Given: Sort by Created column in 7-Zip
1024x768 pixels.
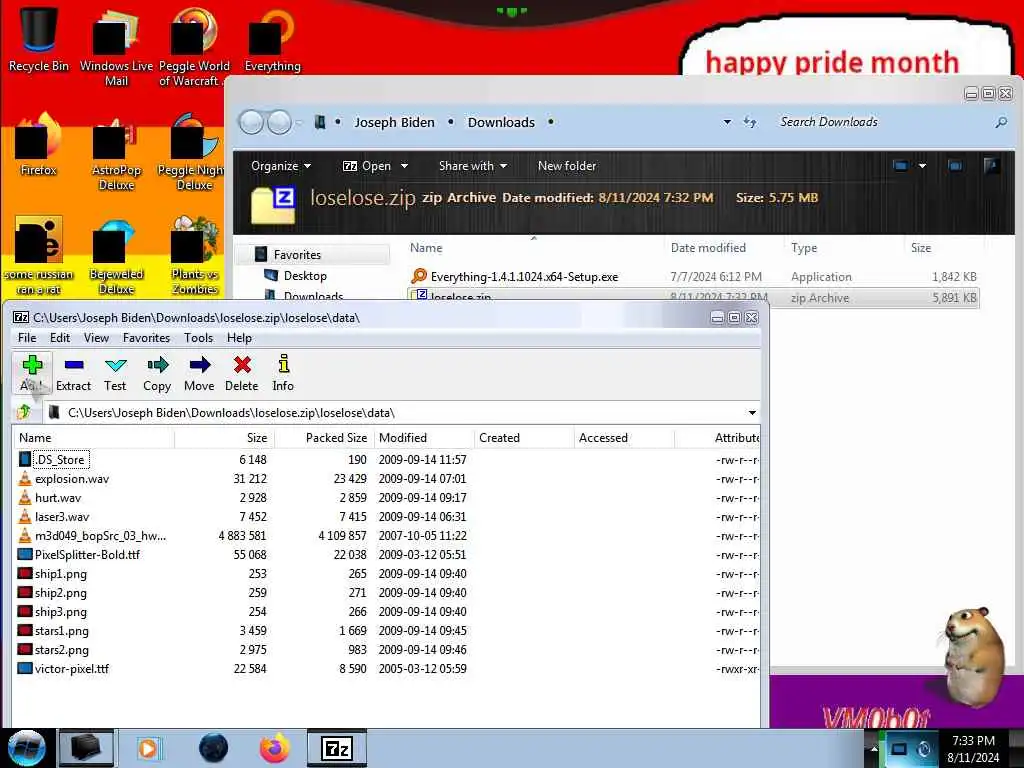Looking at the screenshot, I should [x=524, y=438].
